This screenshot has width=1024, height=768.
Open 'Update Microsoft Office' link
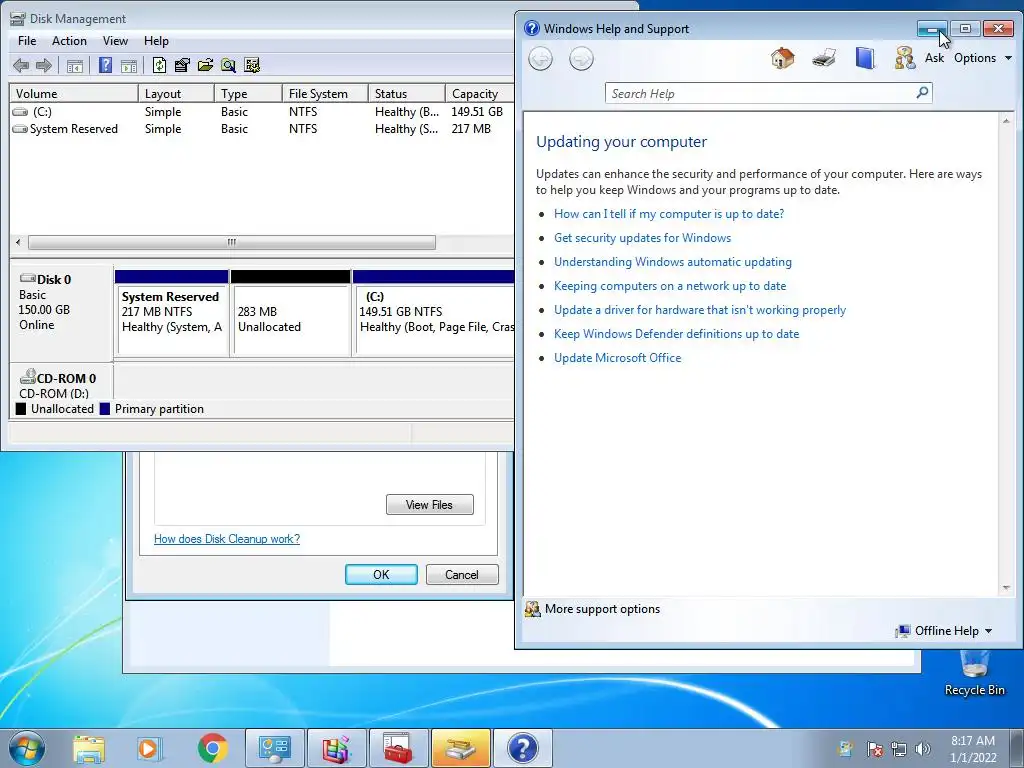pyautogui.click(x=617, y=358)
